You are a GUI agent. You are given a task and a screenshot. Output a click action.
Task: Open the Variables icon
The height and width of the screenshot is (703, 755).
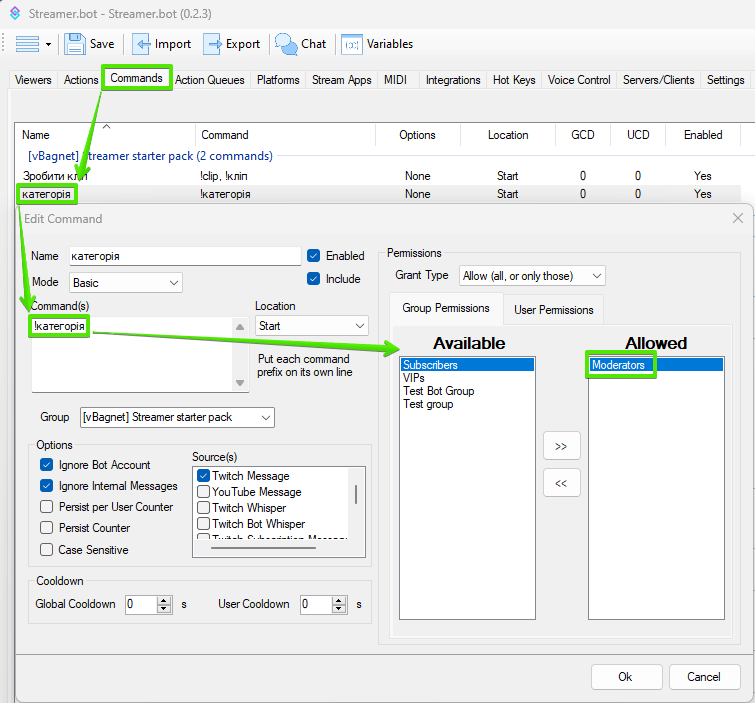pyautogui.click(x=352, y=44)
